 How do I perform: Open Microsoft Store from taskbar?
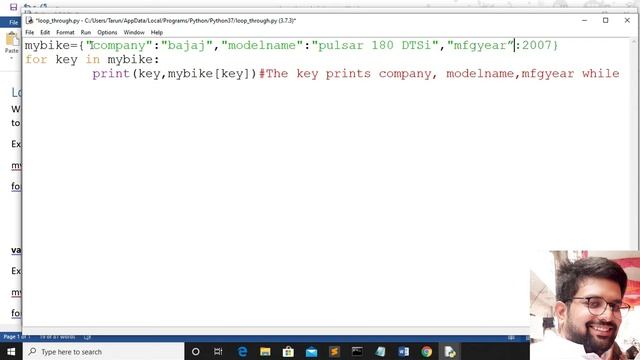coord(288,352)
